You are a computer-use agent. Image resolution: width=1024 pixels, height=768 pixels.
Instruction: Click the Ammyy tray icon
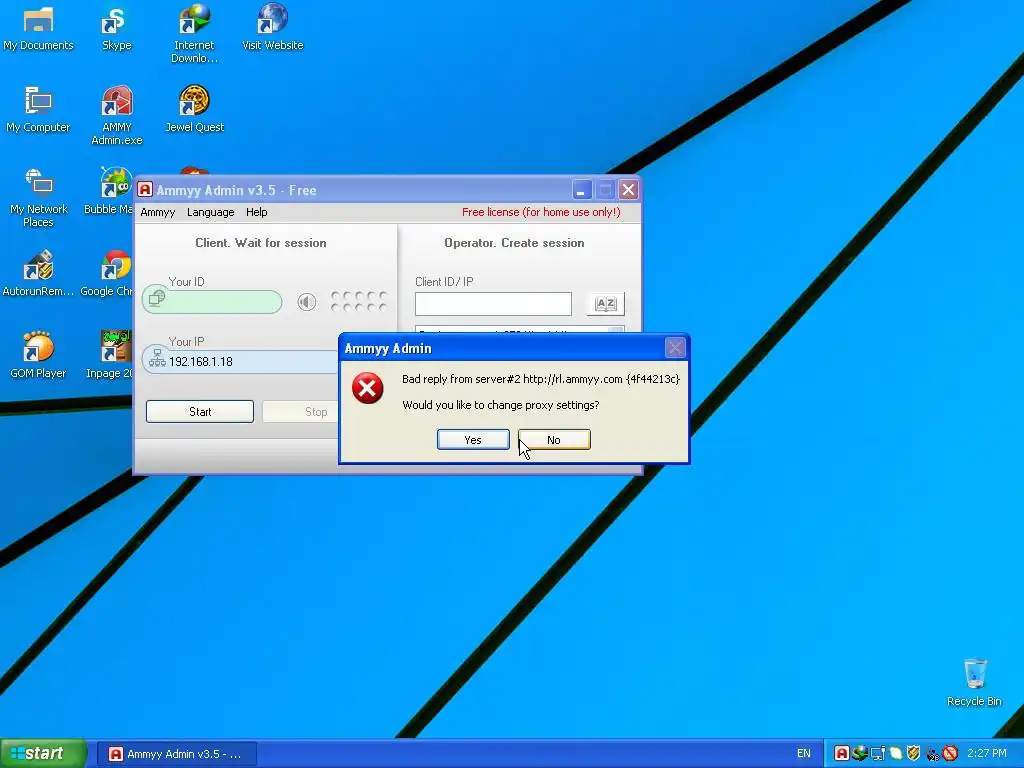[842, 754]
